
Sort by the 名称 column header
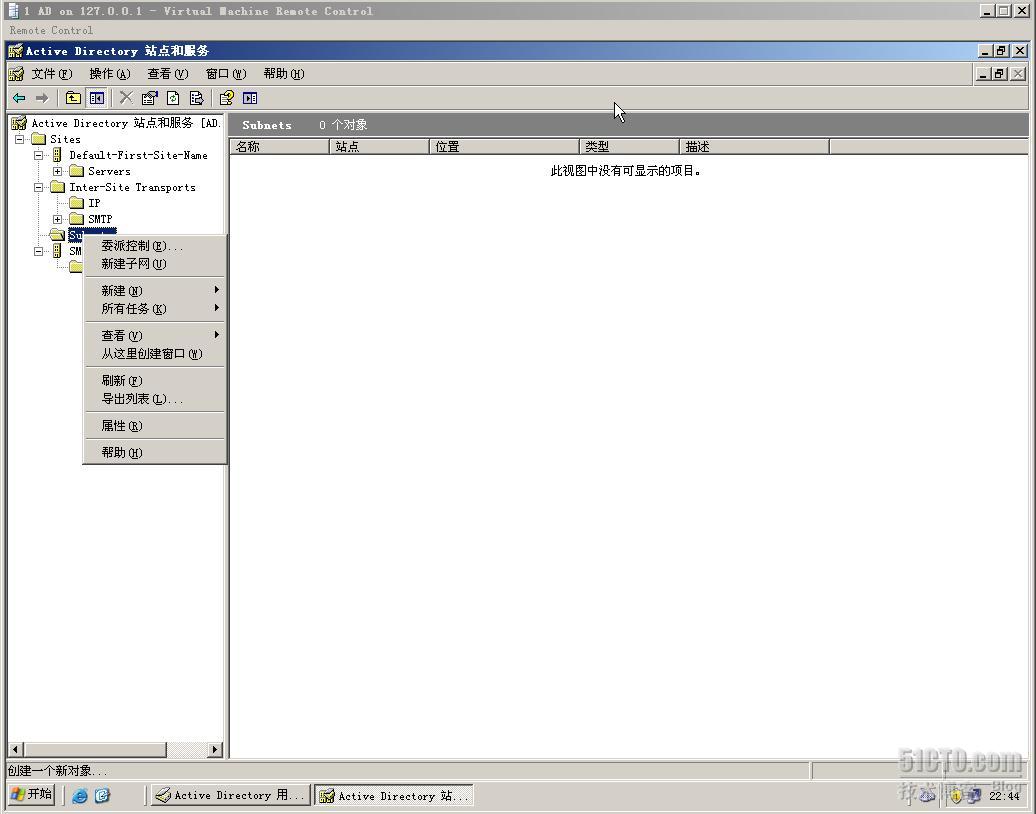coord(279,147)
